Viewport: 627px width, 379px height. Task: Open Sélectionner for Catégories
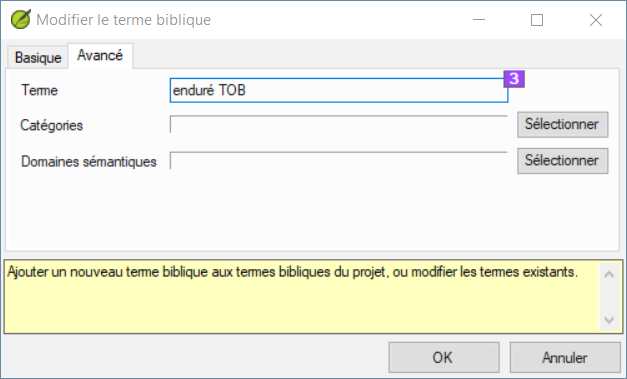pyautogui.click(x=563, y=125)
